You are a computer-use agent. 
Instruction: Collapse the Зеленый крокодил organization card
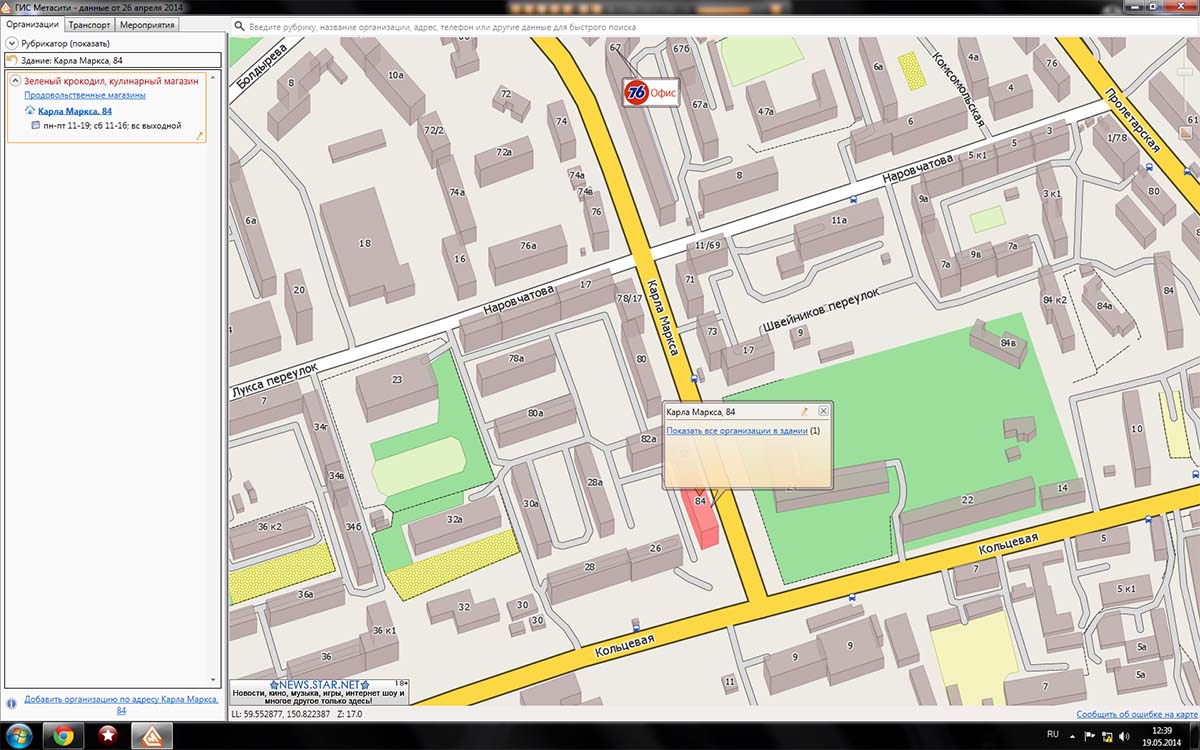pos(15,81)
